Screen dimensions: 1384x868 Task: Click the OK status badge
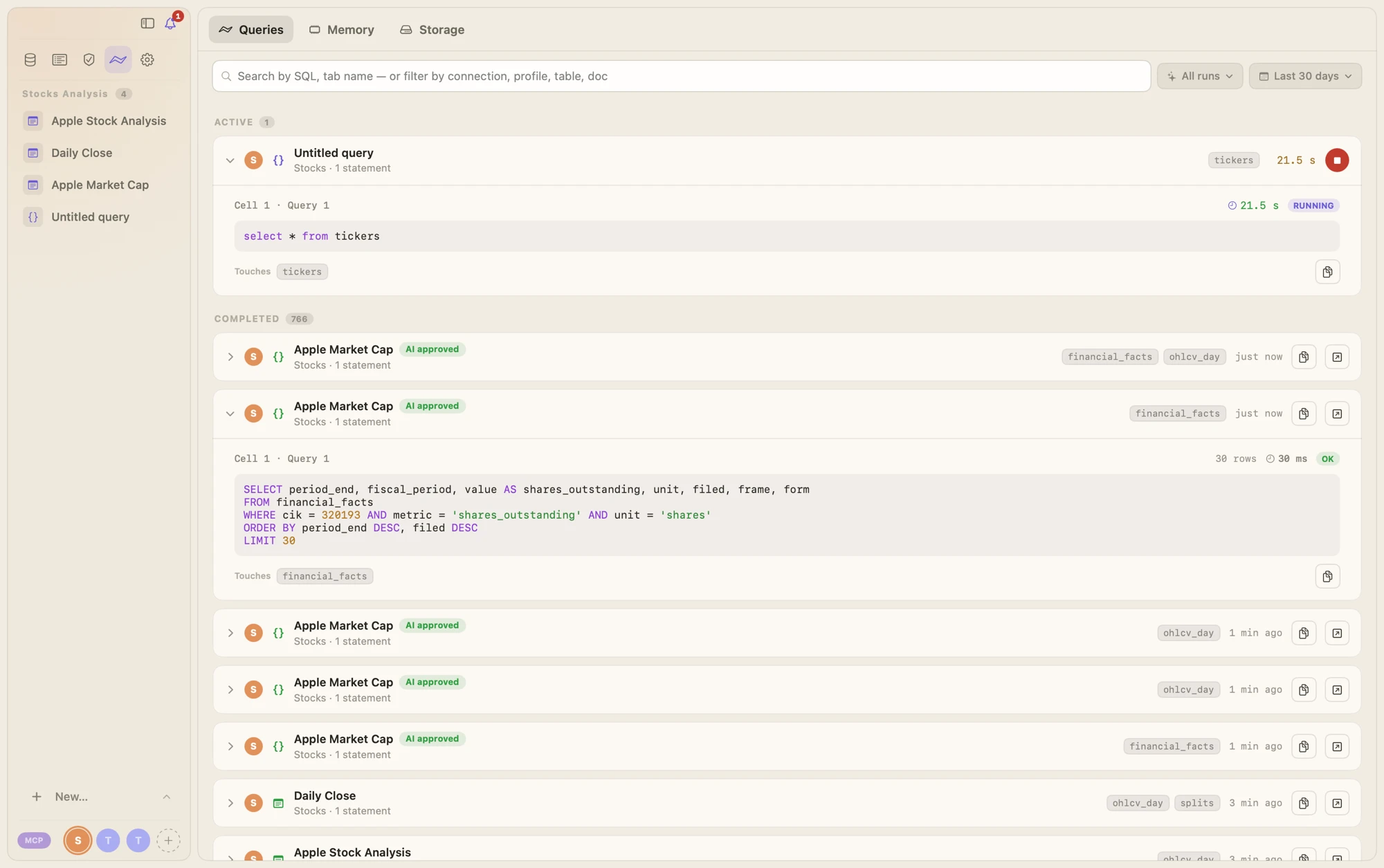click(x=1327, y=459)
